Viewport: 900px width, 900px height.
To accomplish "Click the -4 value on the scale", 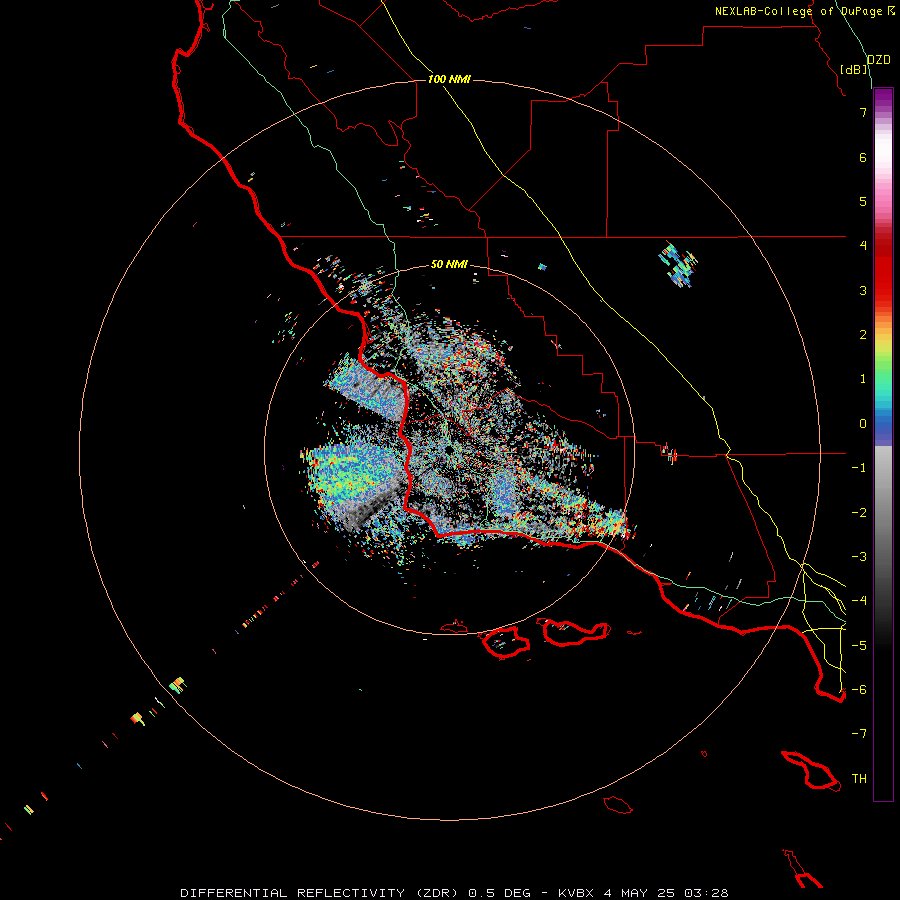I will tap(859, 601).
